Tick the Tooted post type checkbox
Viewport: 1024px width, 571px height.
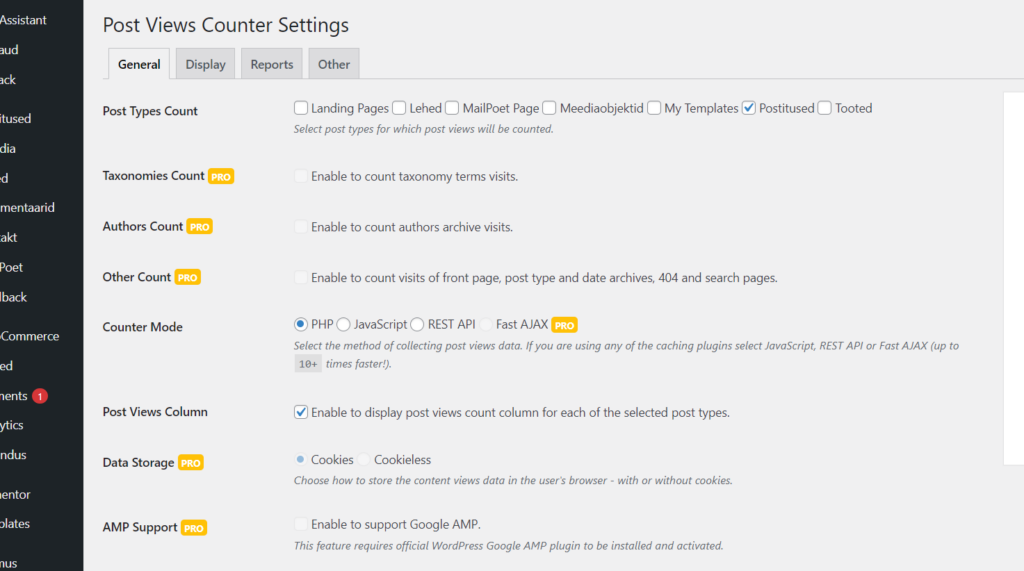(825, 108)
